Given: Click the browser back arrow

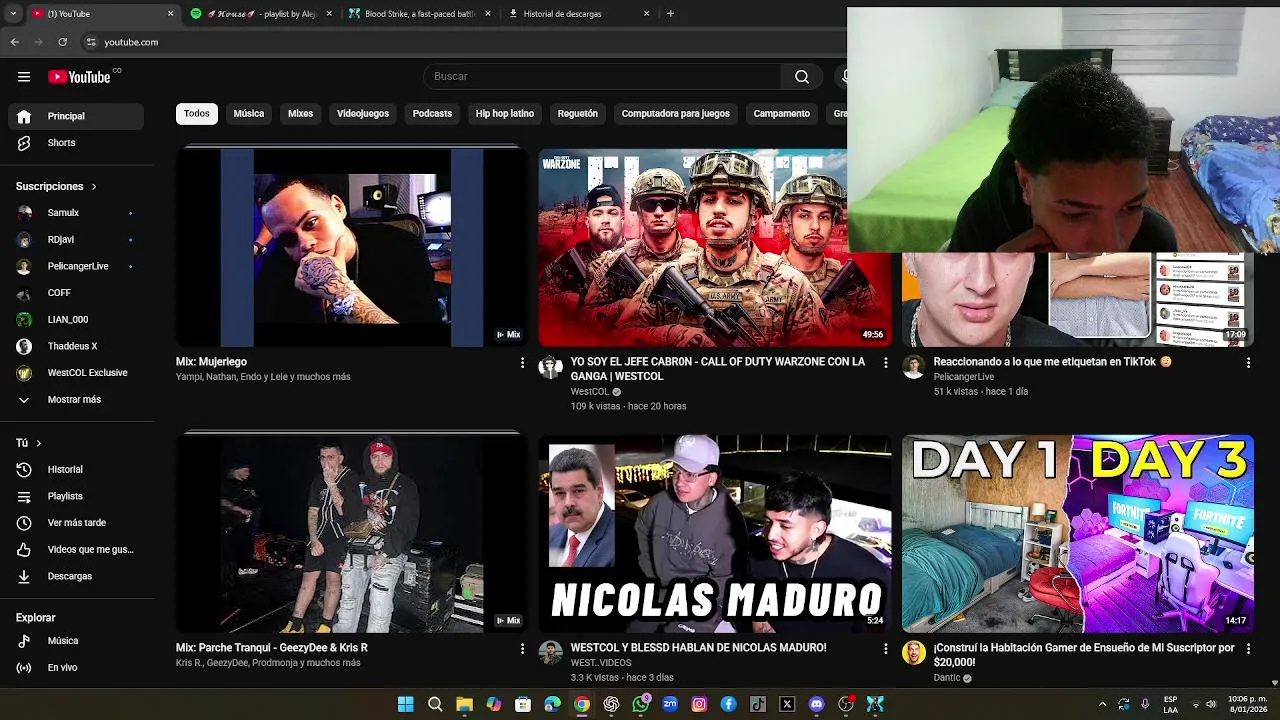Looking at the screenshot, I should 15,42.
